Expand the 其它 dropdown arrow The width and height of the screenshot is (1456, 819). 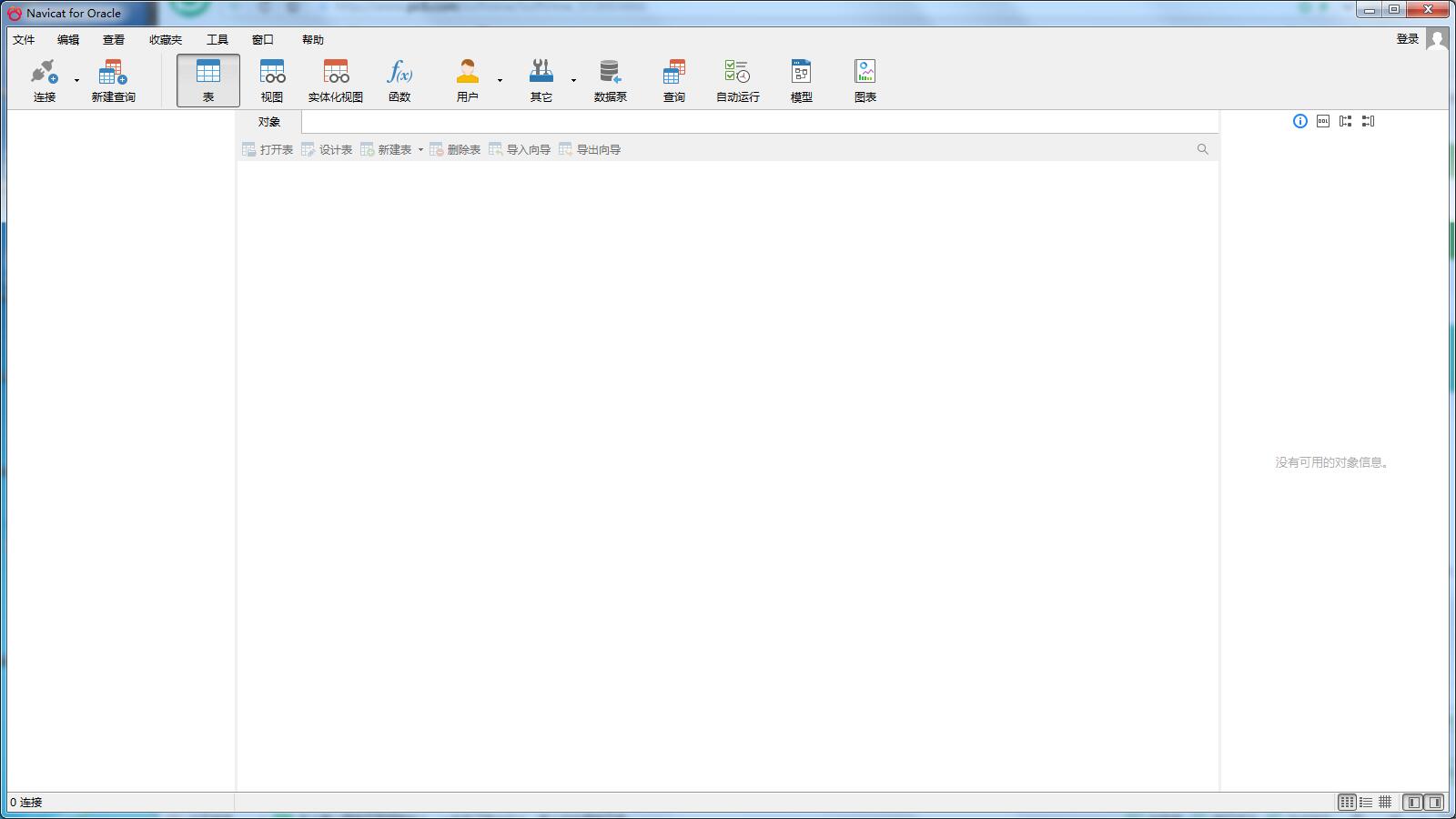coord(573,79)
